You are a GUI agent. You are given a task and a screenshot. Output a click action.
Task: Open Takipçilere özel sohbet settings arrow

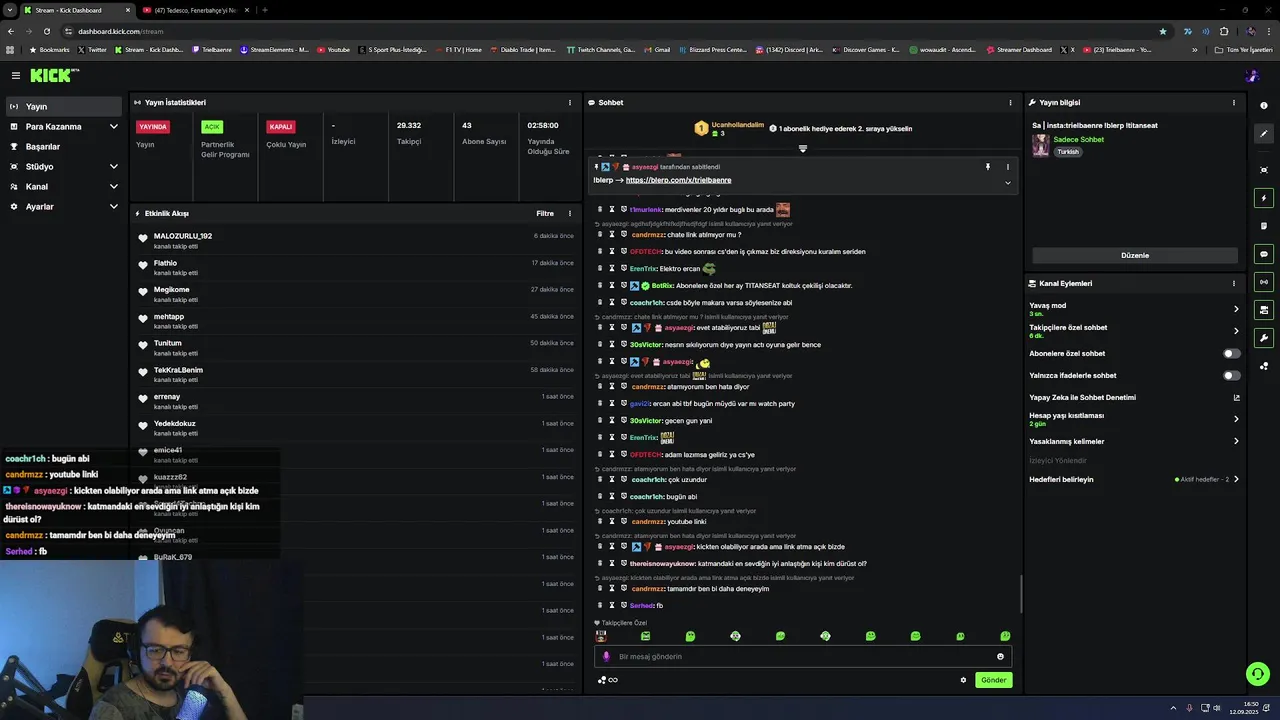pos(1236,331)
